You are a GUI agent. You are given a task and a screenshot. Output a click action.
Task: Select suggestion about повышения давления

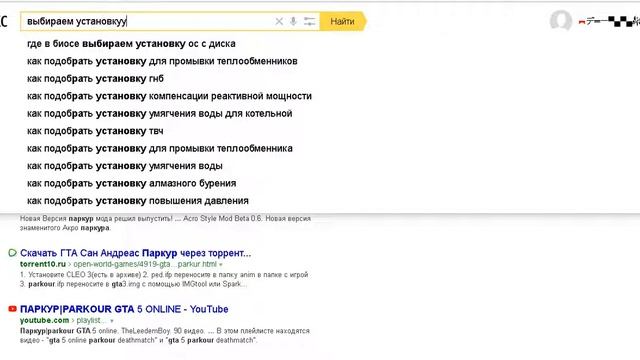pos(138,201)
